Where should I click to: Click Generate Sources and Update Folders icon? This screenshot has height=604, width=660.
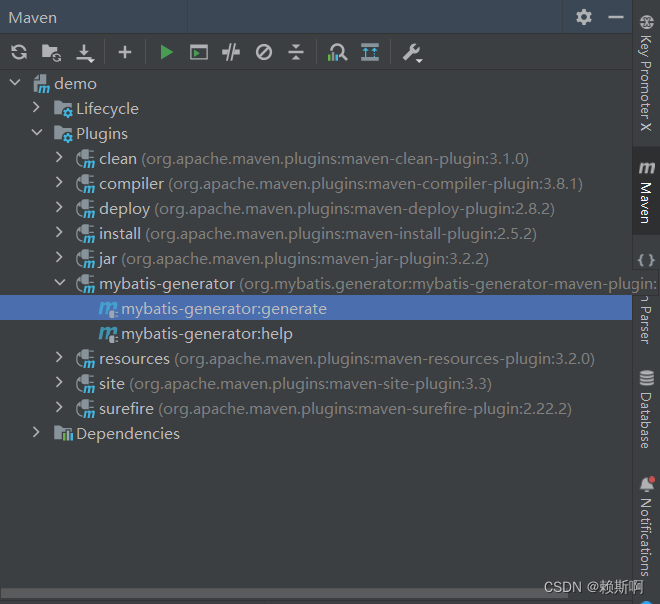(x=51, y=53)
